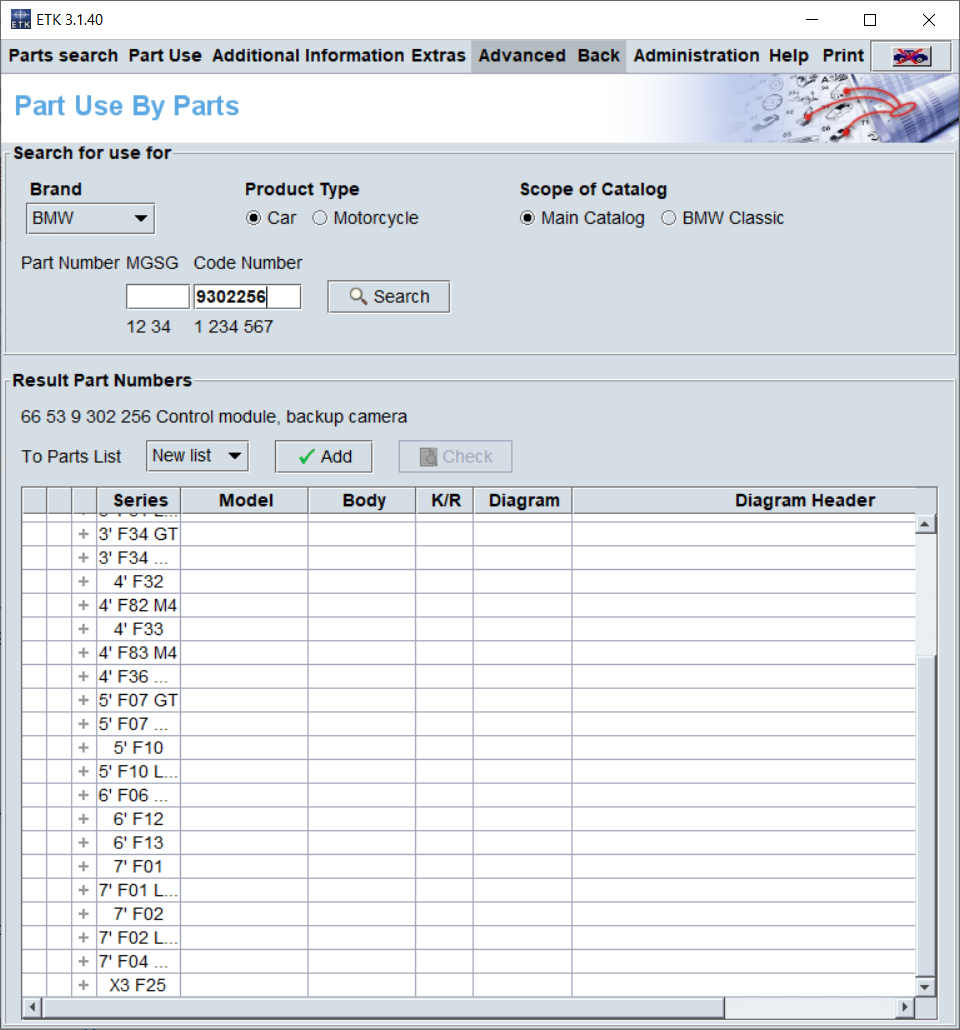Viewport: 960px width, 1030px height.
Task: Click the Diagram column header
Action: point(524,501)
